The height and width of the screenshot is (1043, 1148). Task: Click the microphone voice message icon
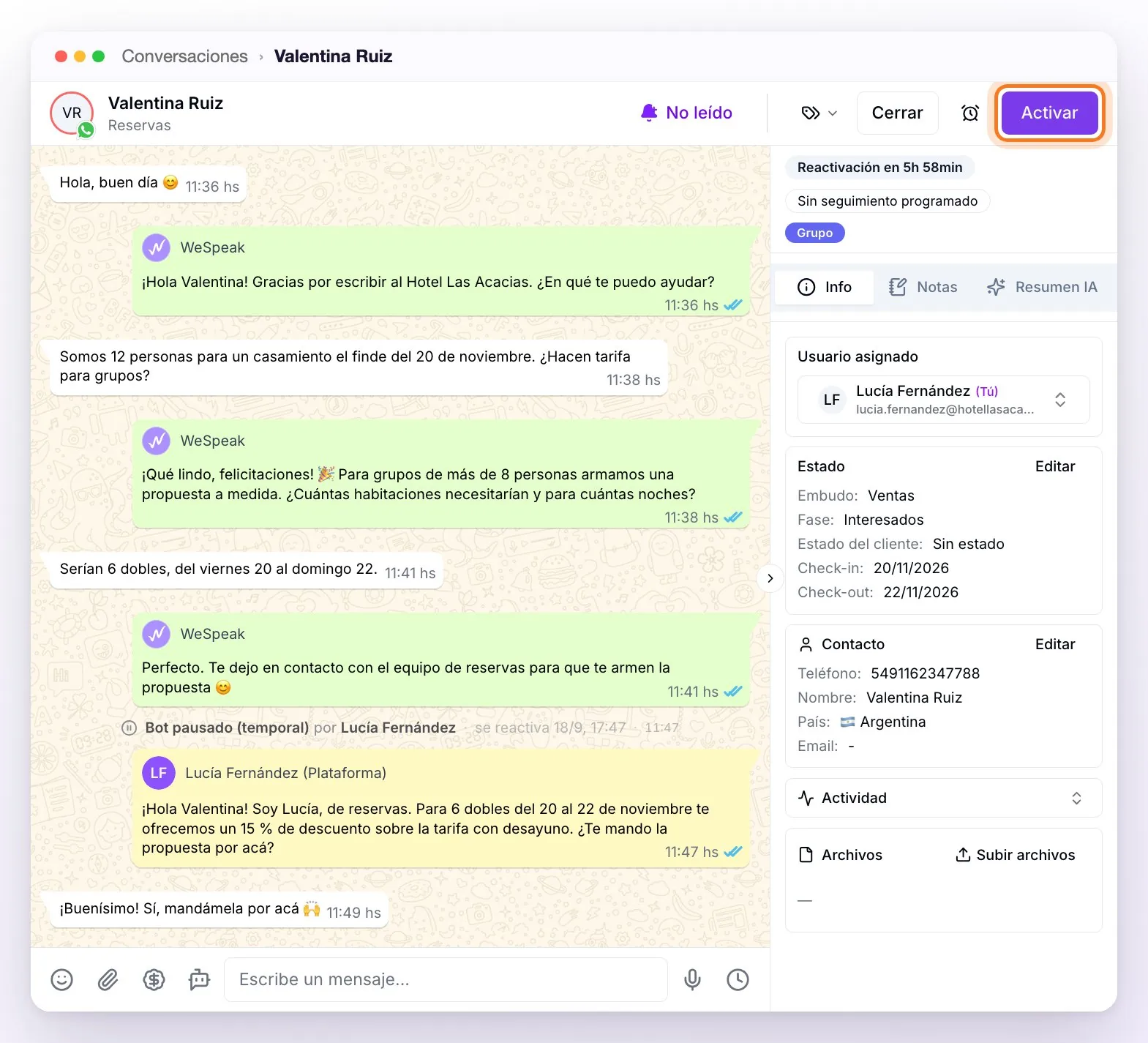point(692,979)
